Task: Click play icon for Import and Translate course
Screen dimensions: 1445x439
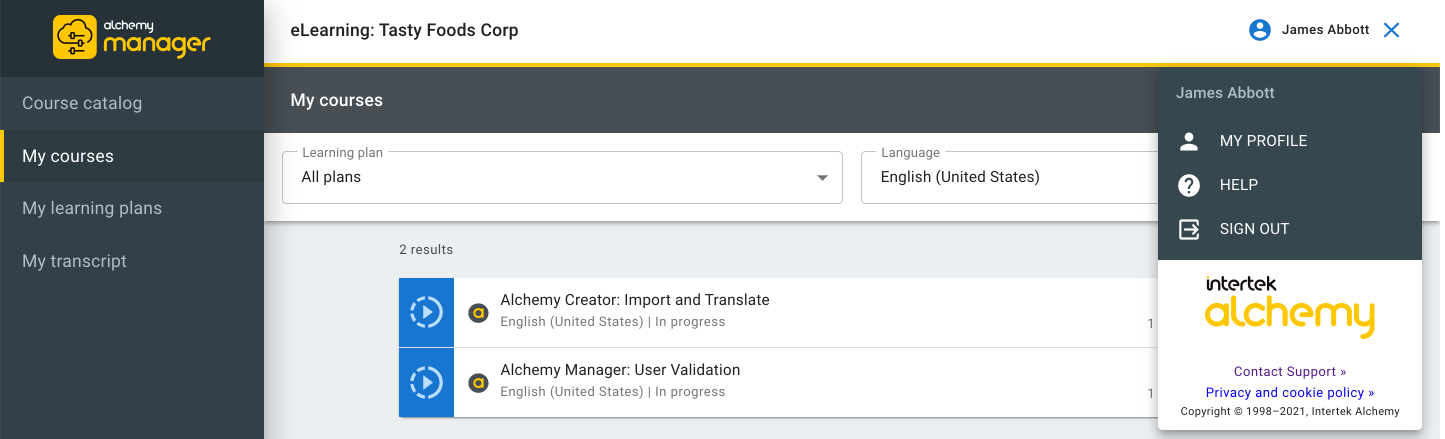Action: pyautogui.click(x=427, y=312)
